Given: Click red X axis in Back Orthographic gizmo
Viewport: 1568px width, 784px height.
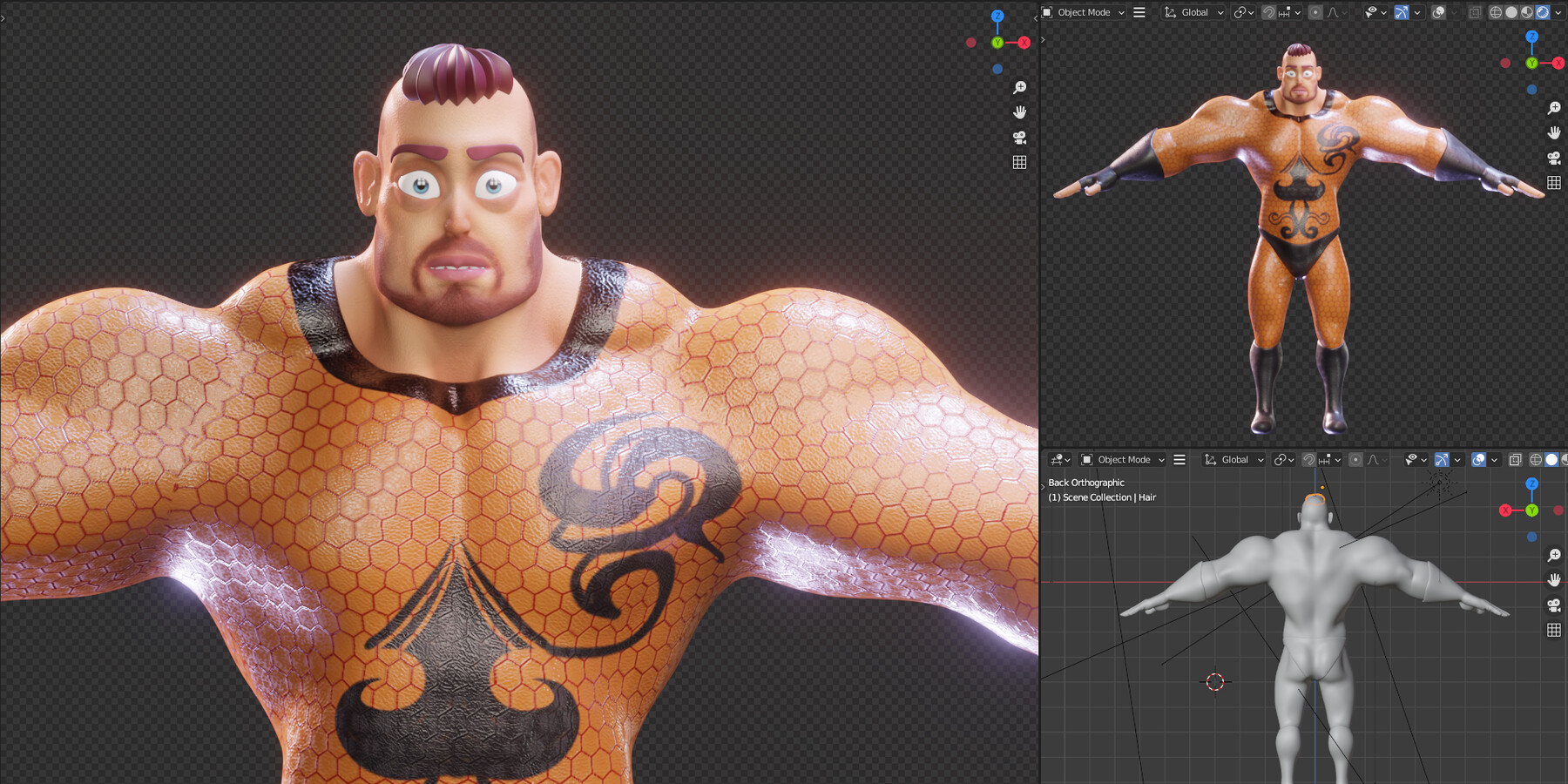Looking at the screenshot, I should click(1505, 510).
